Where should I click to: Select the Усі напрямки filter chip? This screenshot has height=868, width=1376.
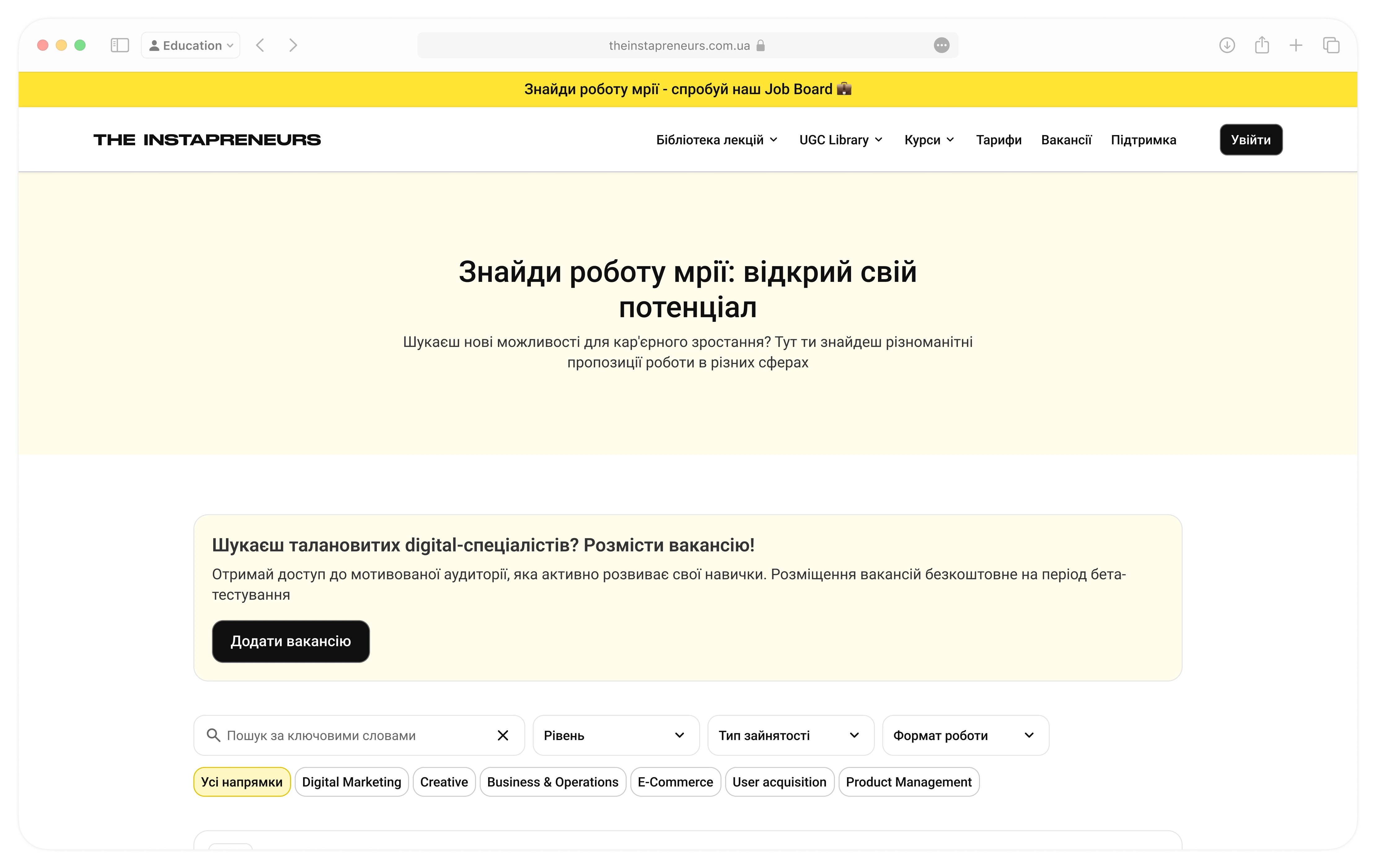[242, 782]
